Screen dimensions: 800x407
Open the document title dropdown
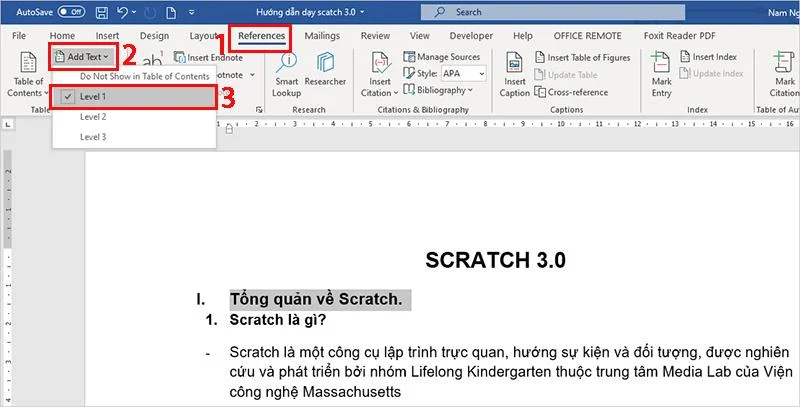tap(363, 12)
